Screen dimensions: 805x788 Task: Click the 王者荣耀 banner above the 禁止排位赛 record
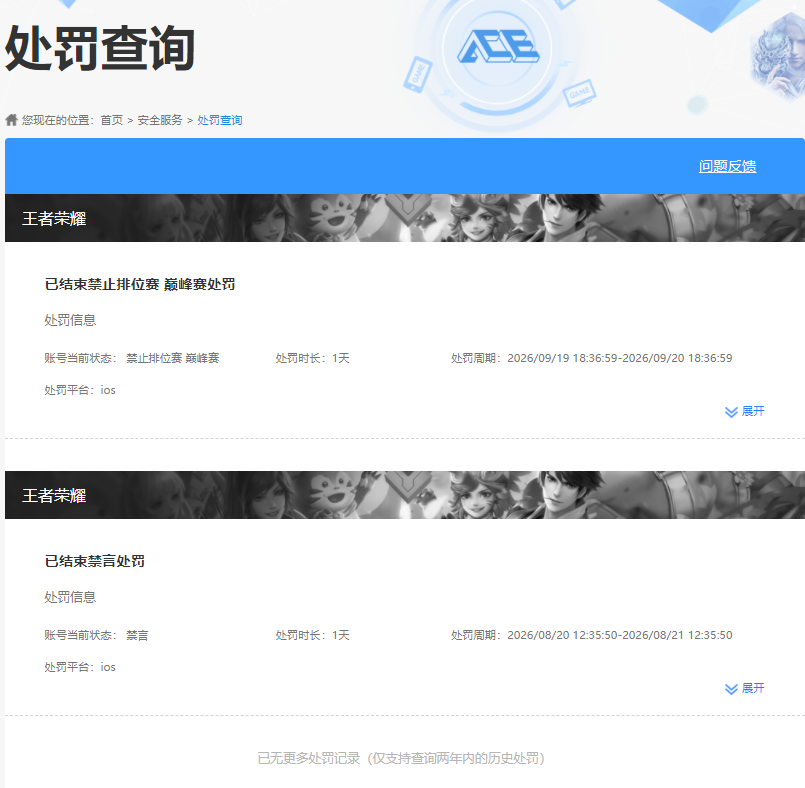405,218
